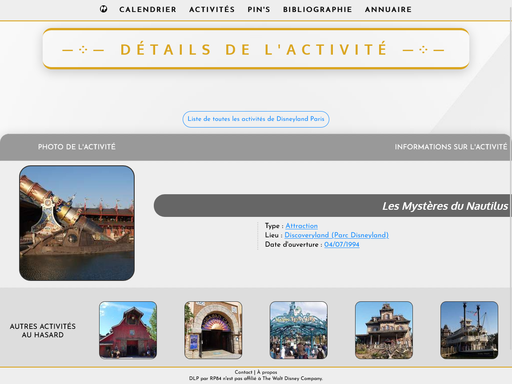
Task: Open the Nautilus submarine photo
Action: (x=77, y=223)
